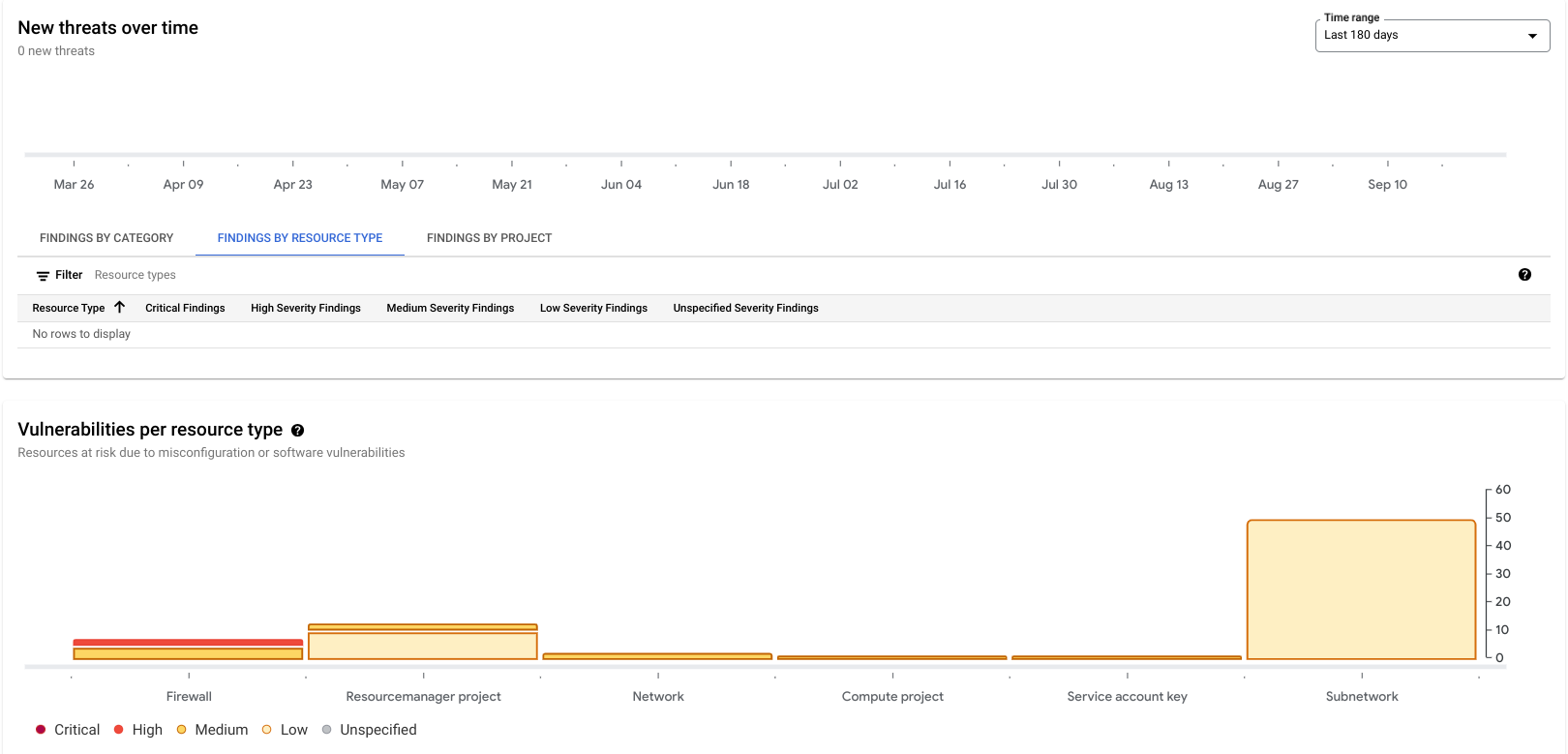Image resolution: width=1568 pixels, height=754 pixels.
Task: Toggle the Unspecified severity legend entry
Action: pos(369,730)
